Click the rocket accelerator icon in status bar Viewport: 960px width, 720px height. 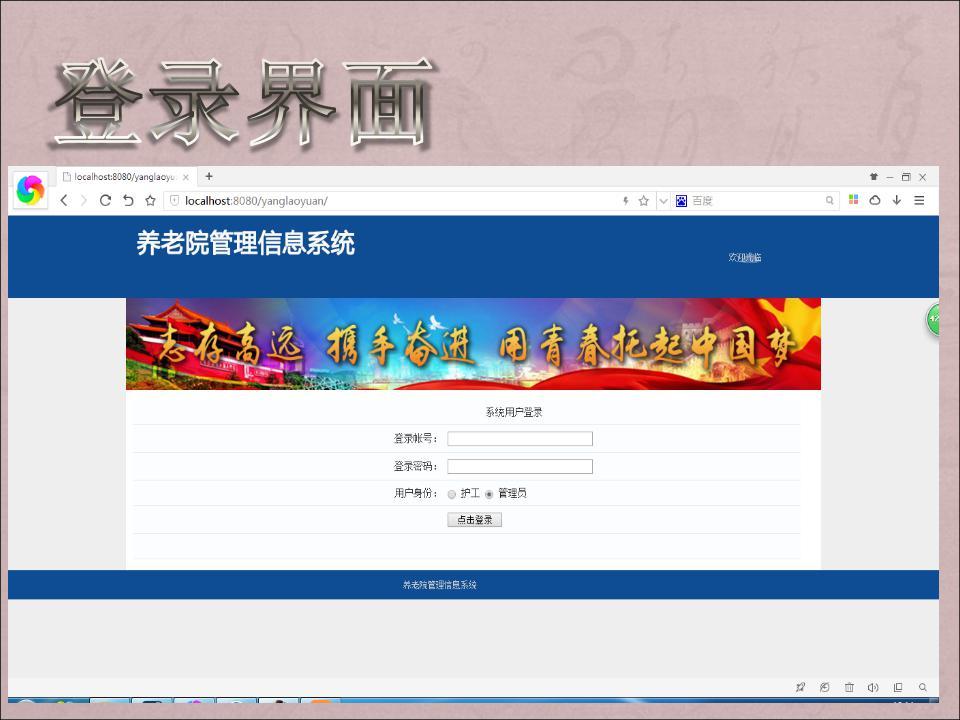[800, 687]
